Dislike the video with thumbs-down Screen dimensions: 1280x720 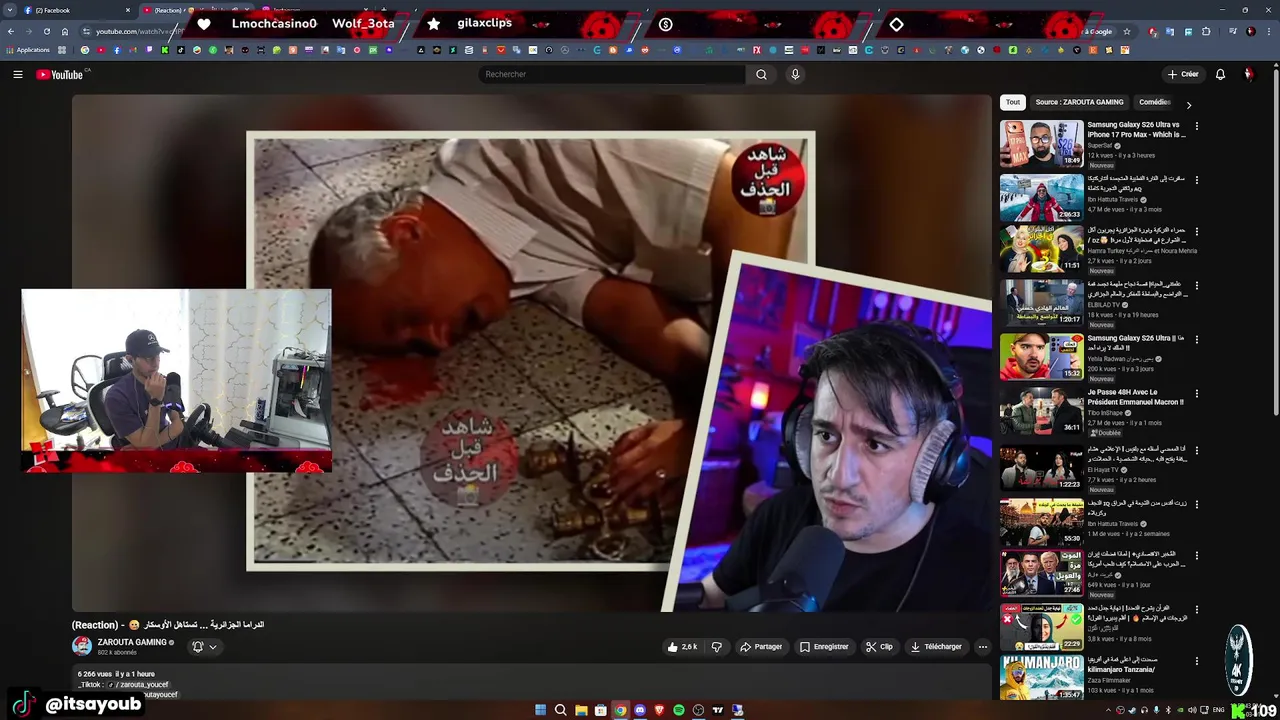[x=716, y=647]
